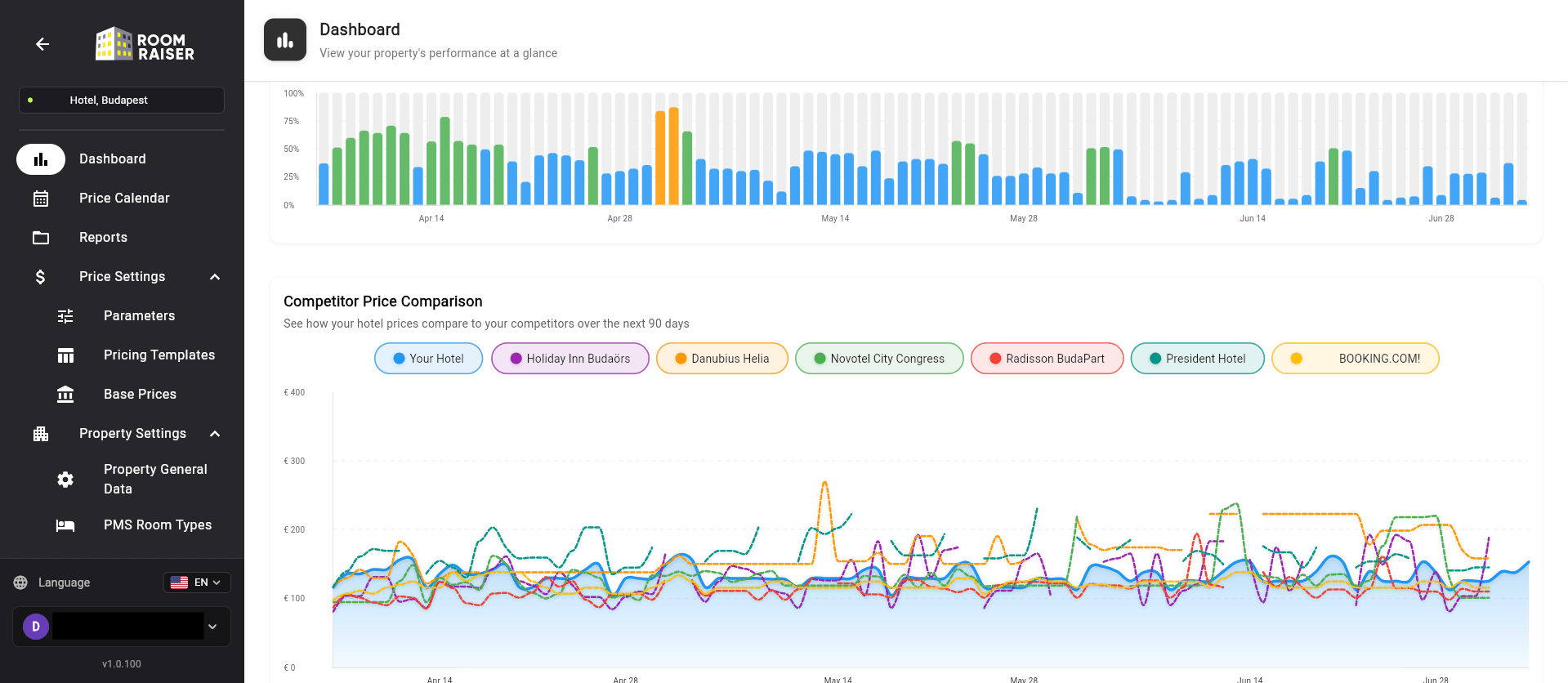Click the Pricing Templates table icon
This screenshot has width=1568, height=683.
[65, 355]
